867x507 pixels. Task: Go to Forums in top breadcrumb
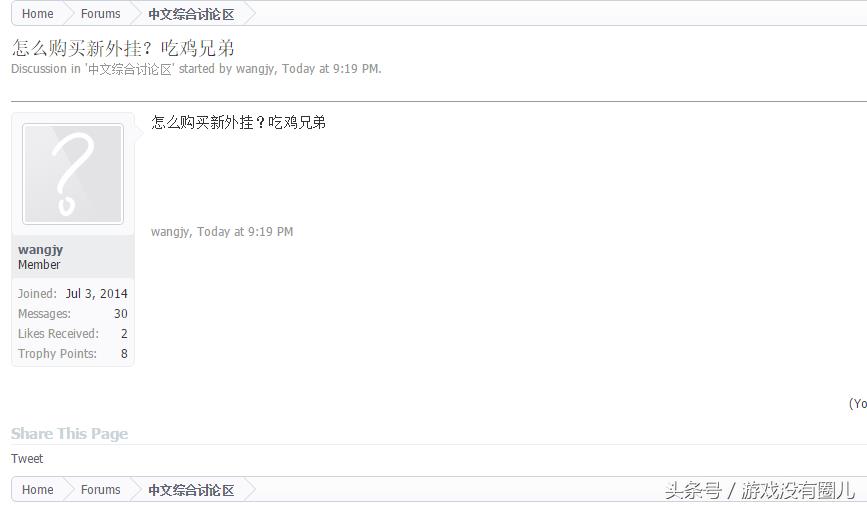point(101,14)
